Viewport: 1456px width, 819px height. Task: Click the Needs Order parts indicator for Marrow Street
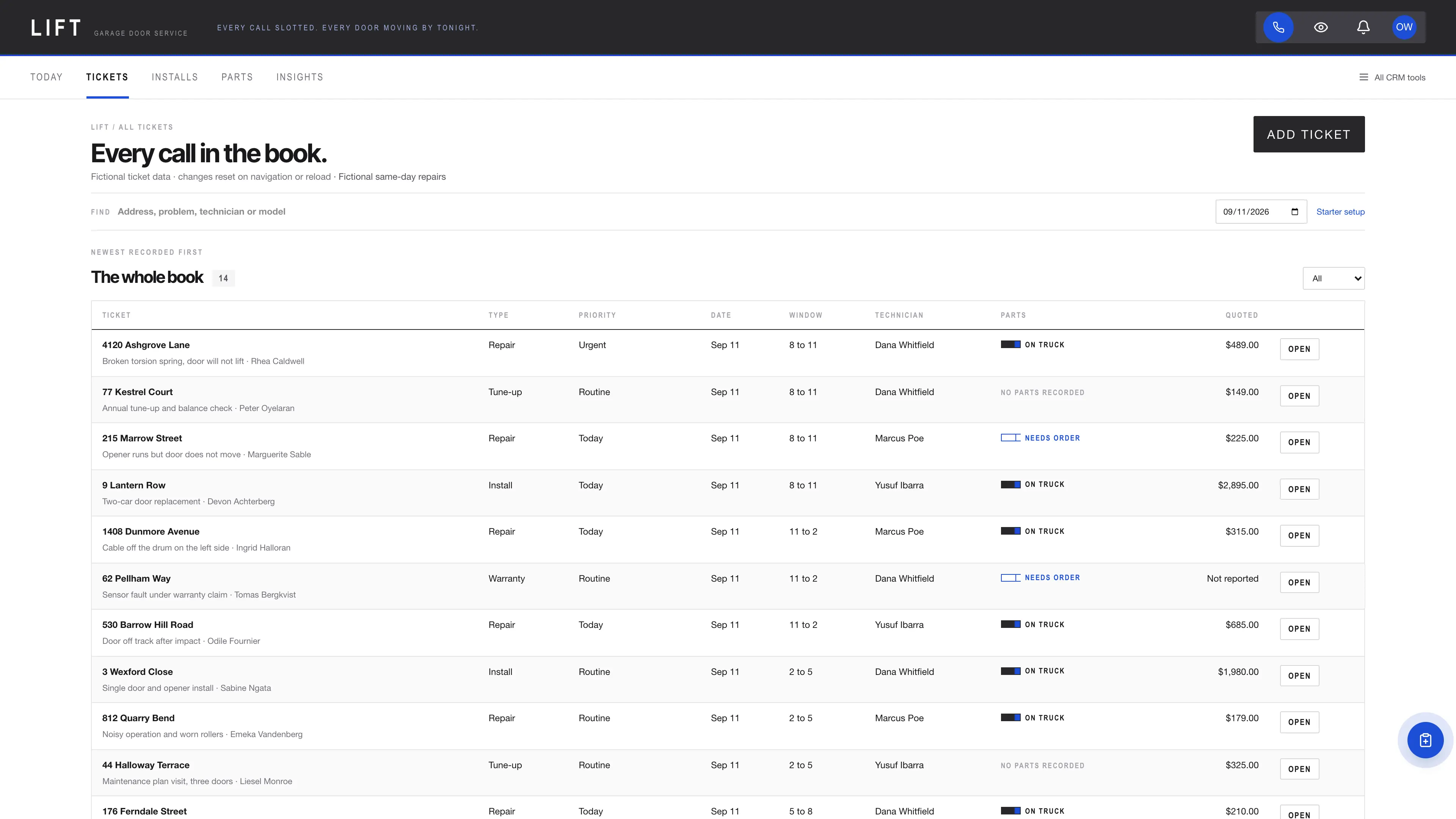(x=1040, y=438)
